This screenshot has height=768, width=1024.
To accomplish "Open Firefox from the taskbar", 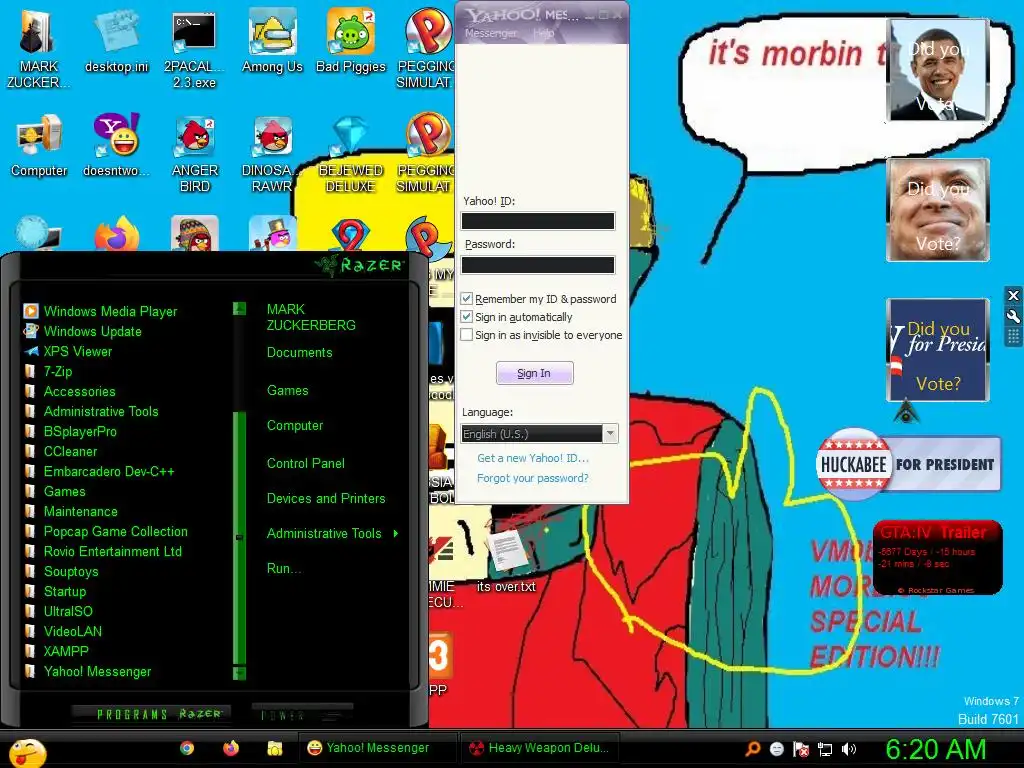I will coord(231,748).
